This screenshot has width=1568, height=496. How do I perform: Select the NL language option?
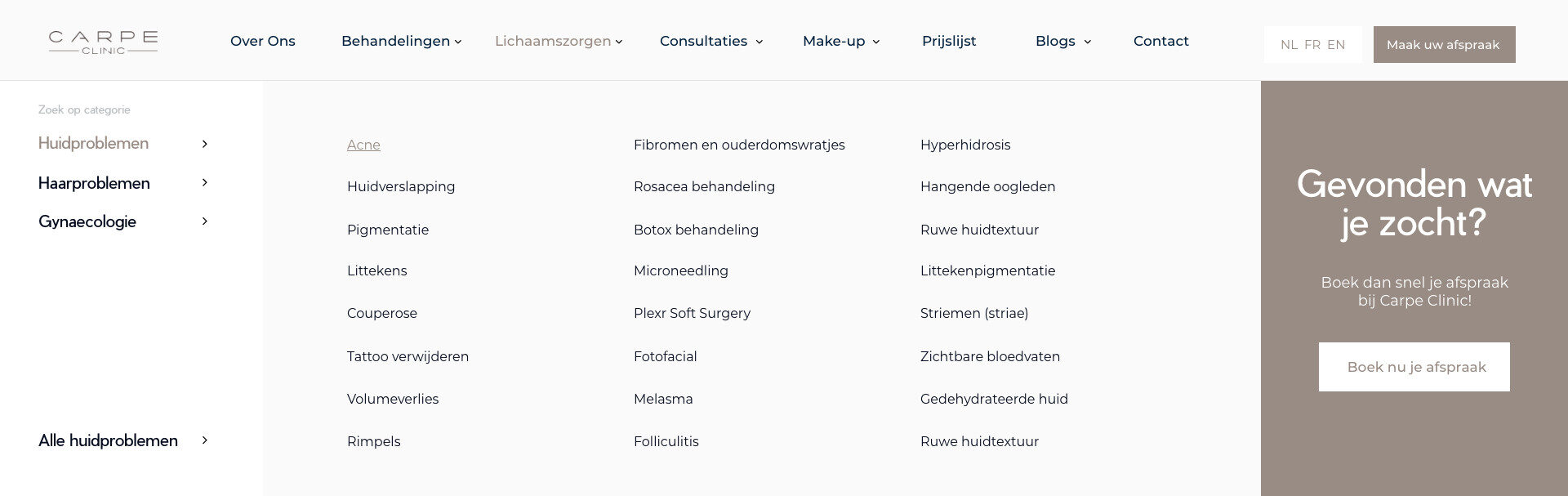pos(1289,45)
